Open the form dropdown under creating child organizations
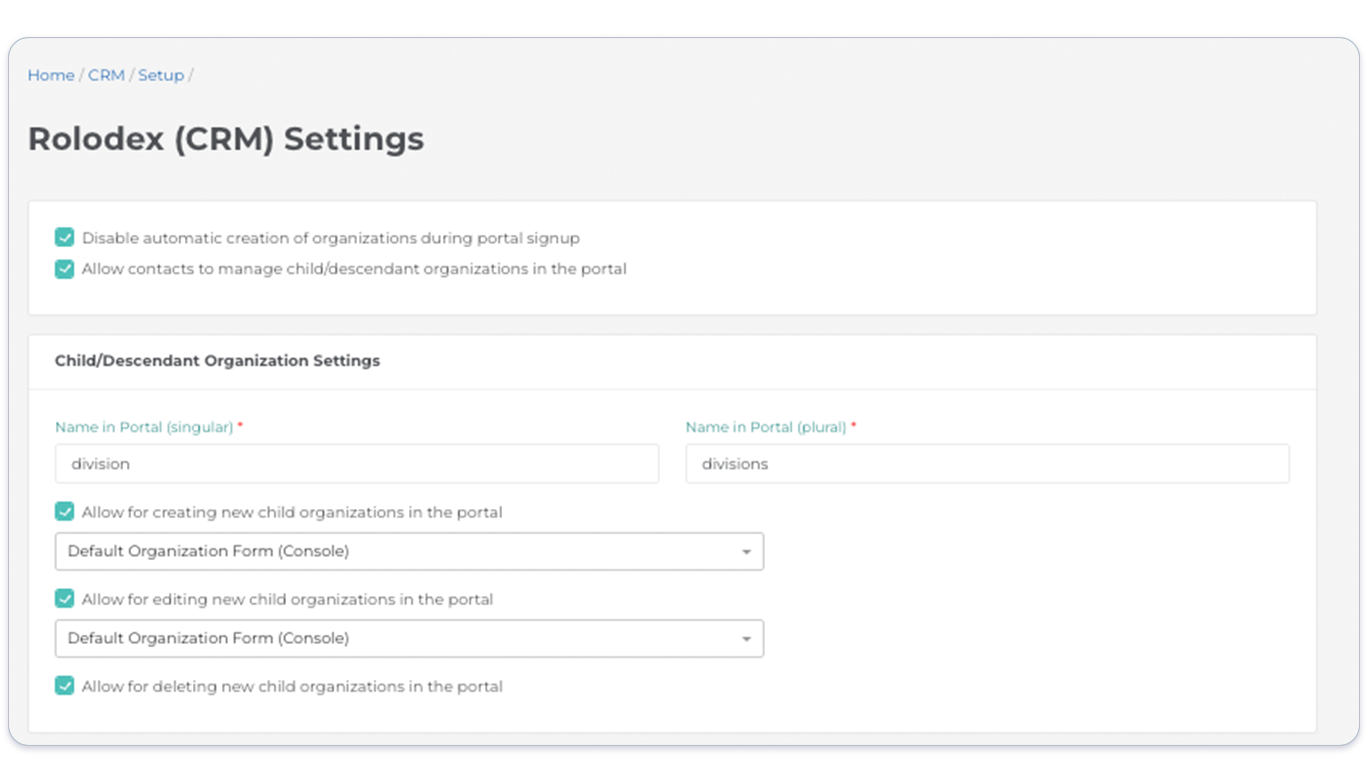This screenshot has width=1366, height=780. 409,551
